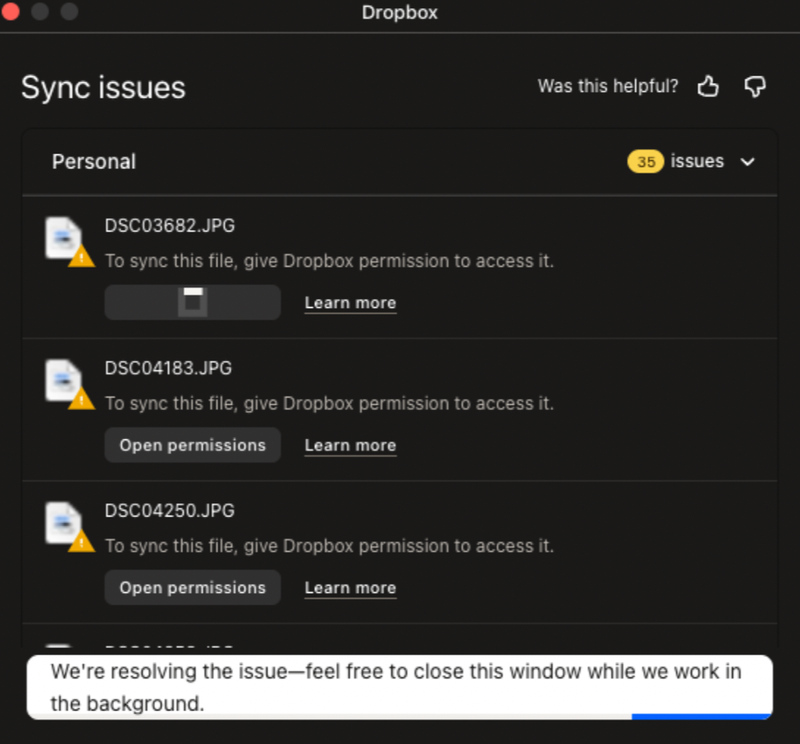Follow Learn more link under DSC04250.JPG

[x=350, y=588]
